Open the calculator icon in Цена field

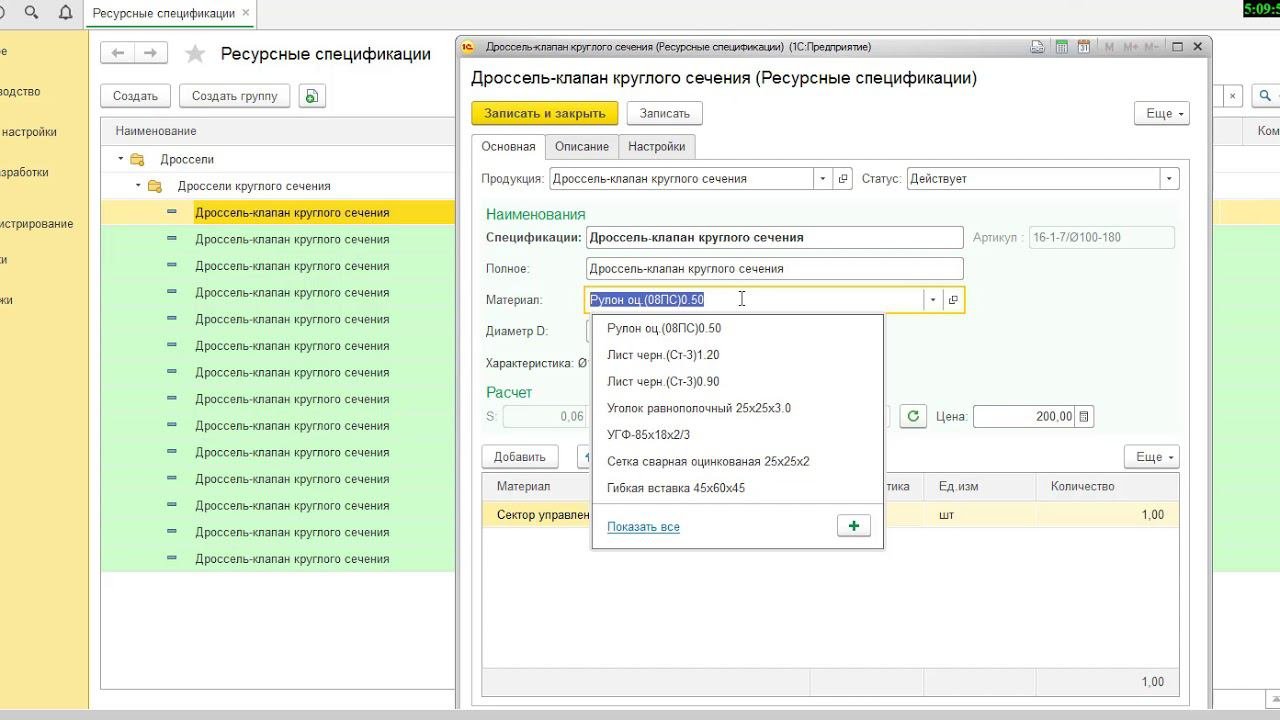click(1085, 416)
